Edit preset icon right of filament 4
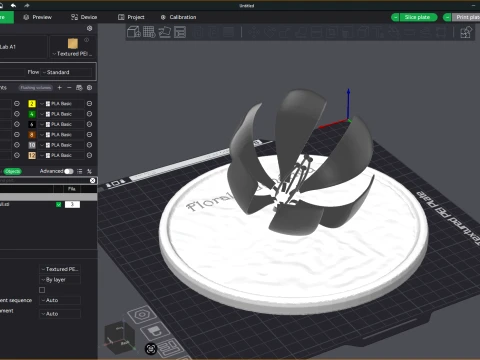 coord(89,114)
